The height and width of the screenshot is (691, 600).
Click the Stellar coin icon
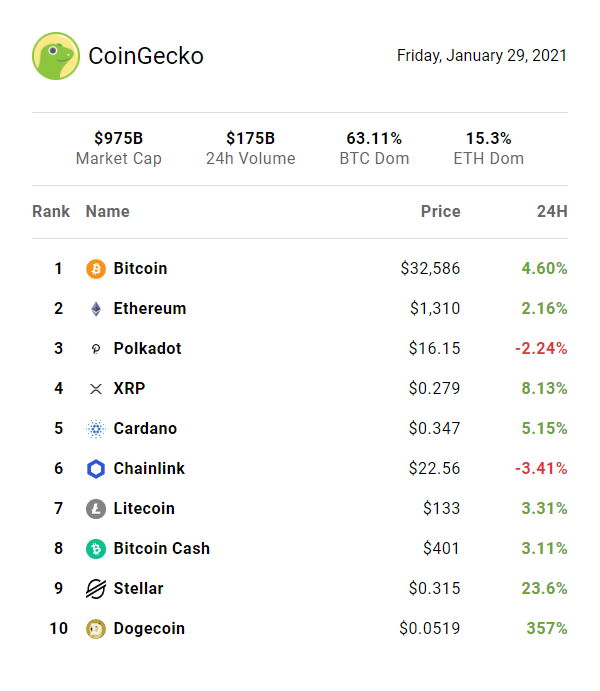pos(96,589)
